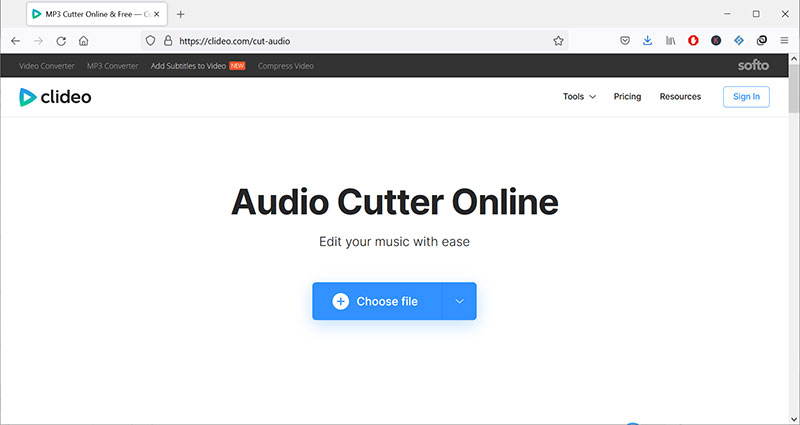
Task: Bookmark this page with the star icon
Action: 558,41
